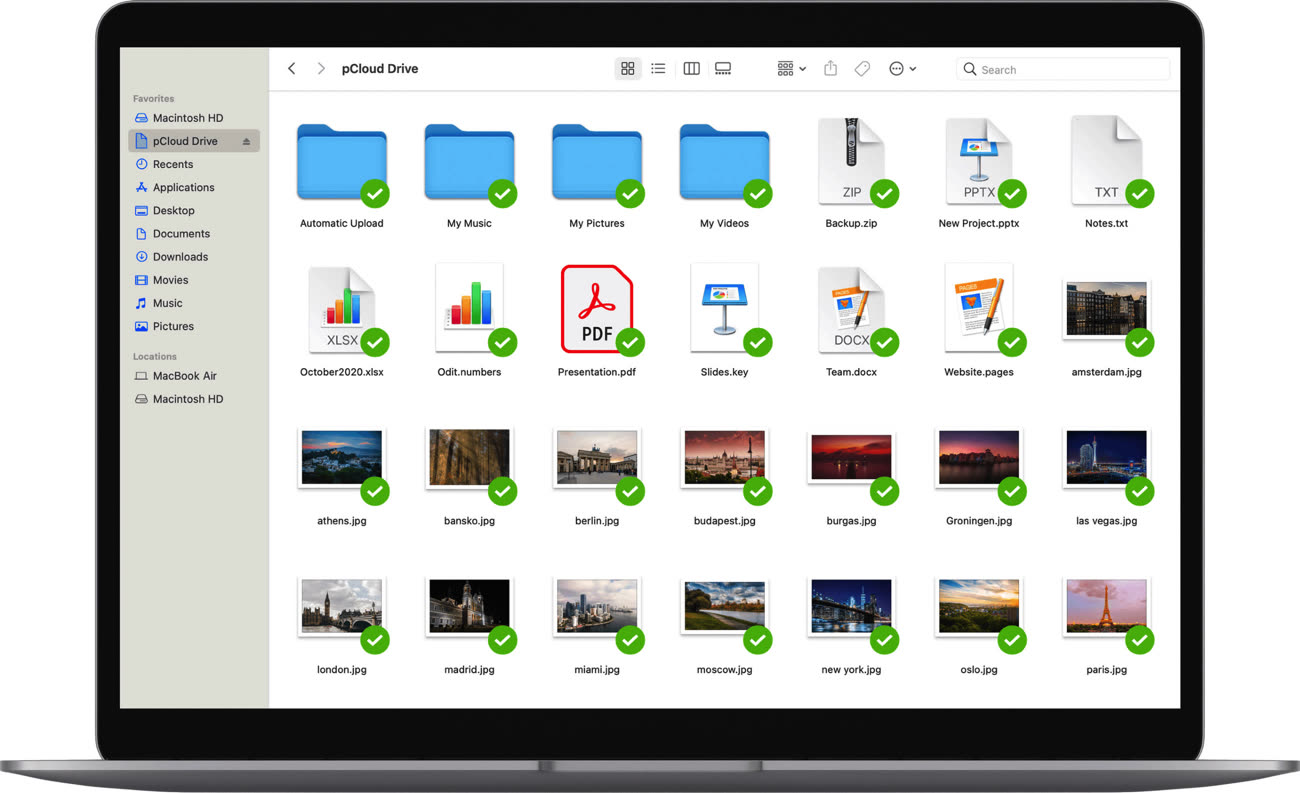The height and width of the screenshot is (793, 1300).
Task: Select the paris.jpg thumbnail
Action: [x=1106, y=606]
